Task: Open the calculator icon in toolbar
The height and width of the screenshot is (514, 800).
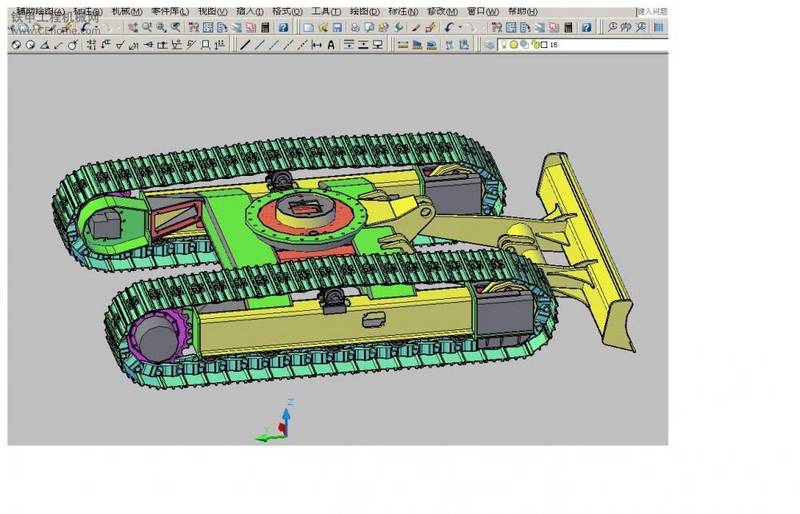Action: (x=265, y=28)
